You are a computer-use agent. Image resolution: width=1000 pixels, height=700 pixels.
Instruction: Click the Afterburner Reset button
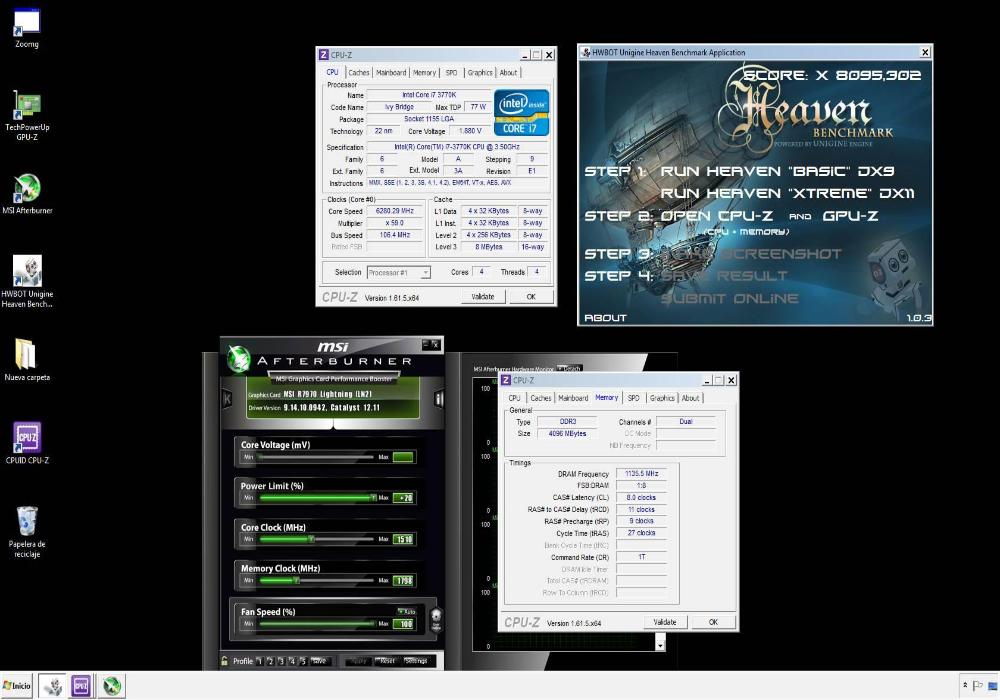pyautogui.click(x=388, y=661)
